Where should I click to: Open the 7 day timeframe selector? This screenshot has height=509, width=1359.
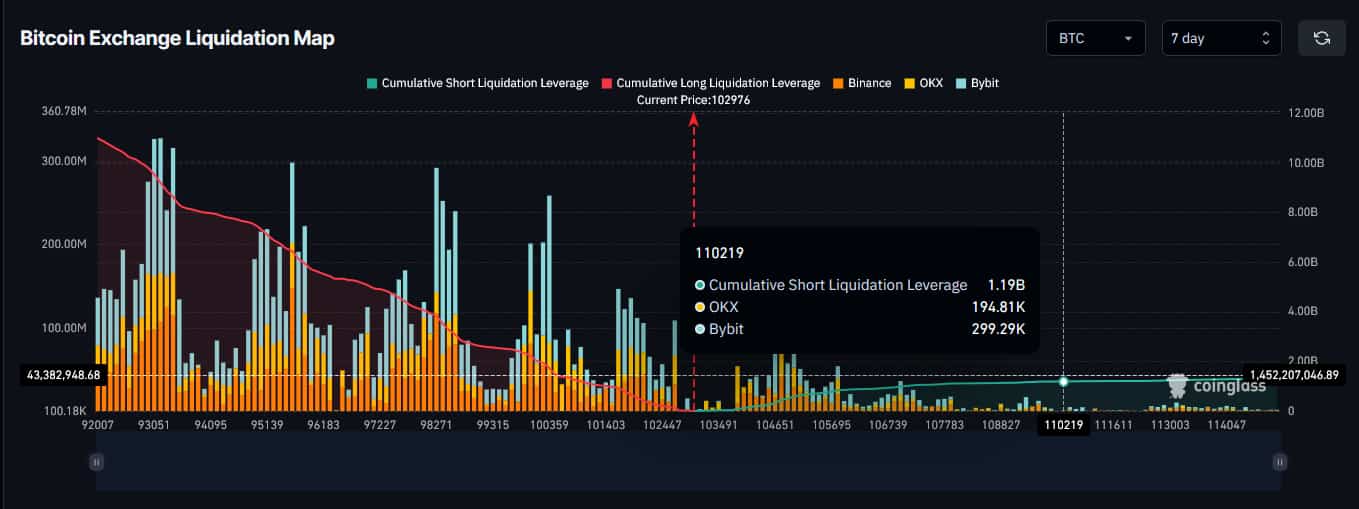1220,38
